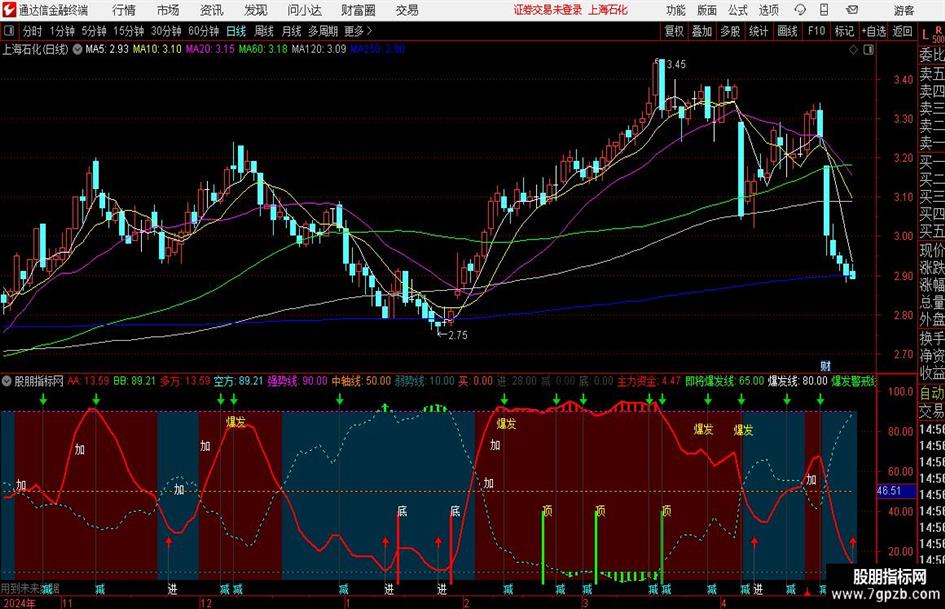Click the 2024年 date axis label
945x609 pixels.
pos(19,603)
